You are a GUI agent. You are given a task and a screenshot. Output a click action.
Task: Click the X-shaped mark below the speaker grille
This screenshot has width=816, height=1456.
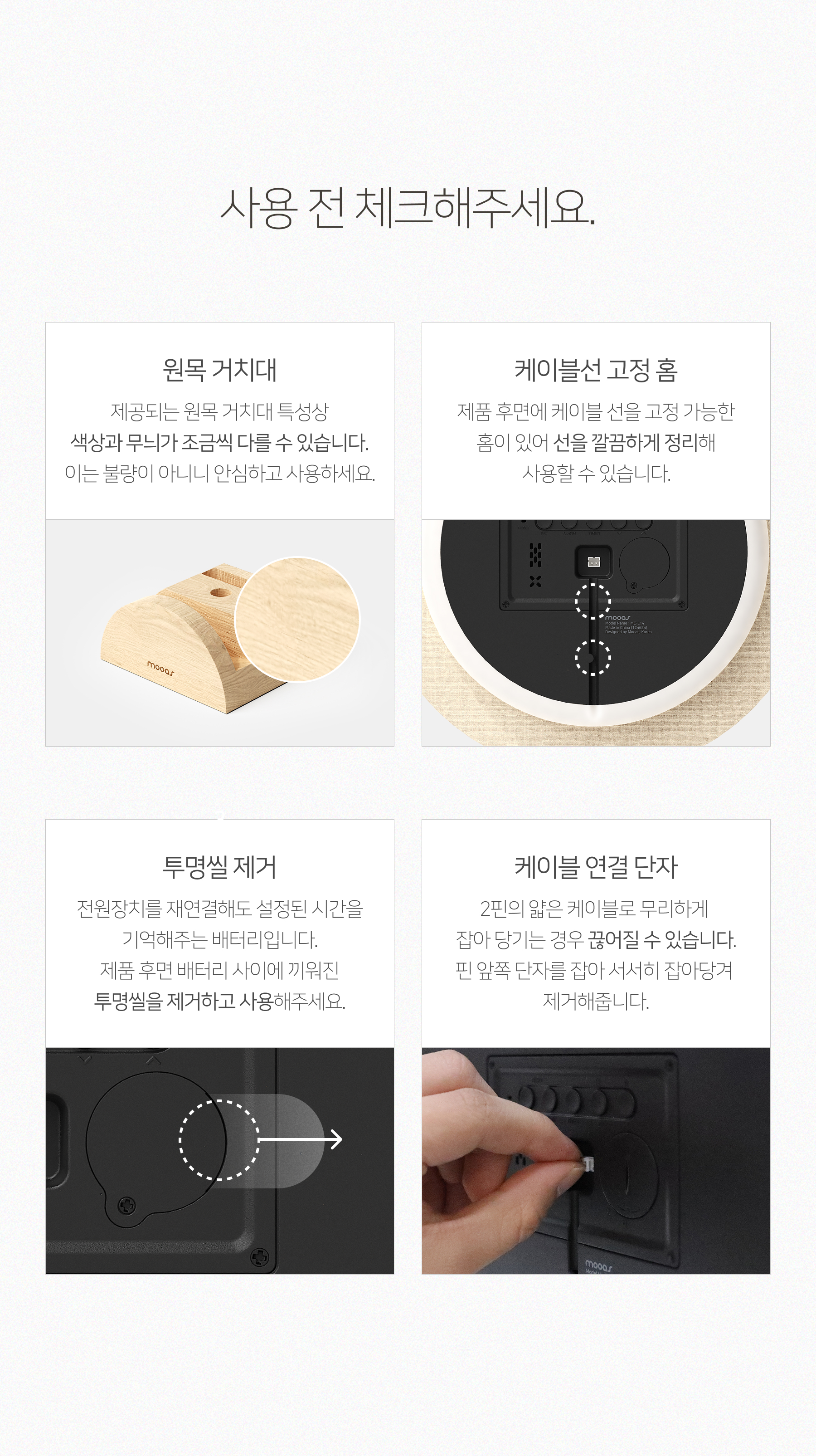pos(535,581)
